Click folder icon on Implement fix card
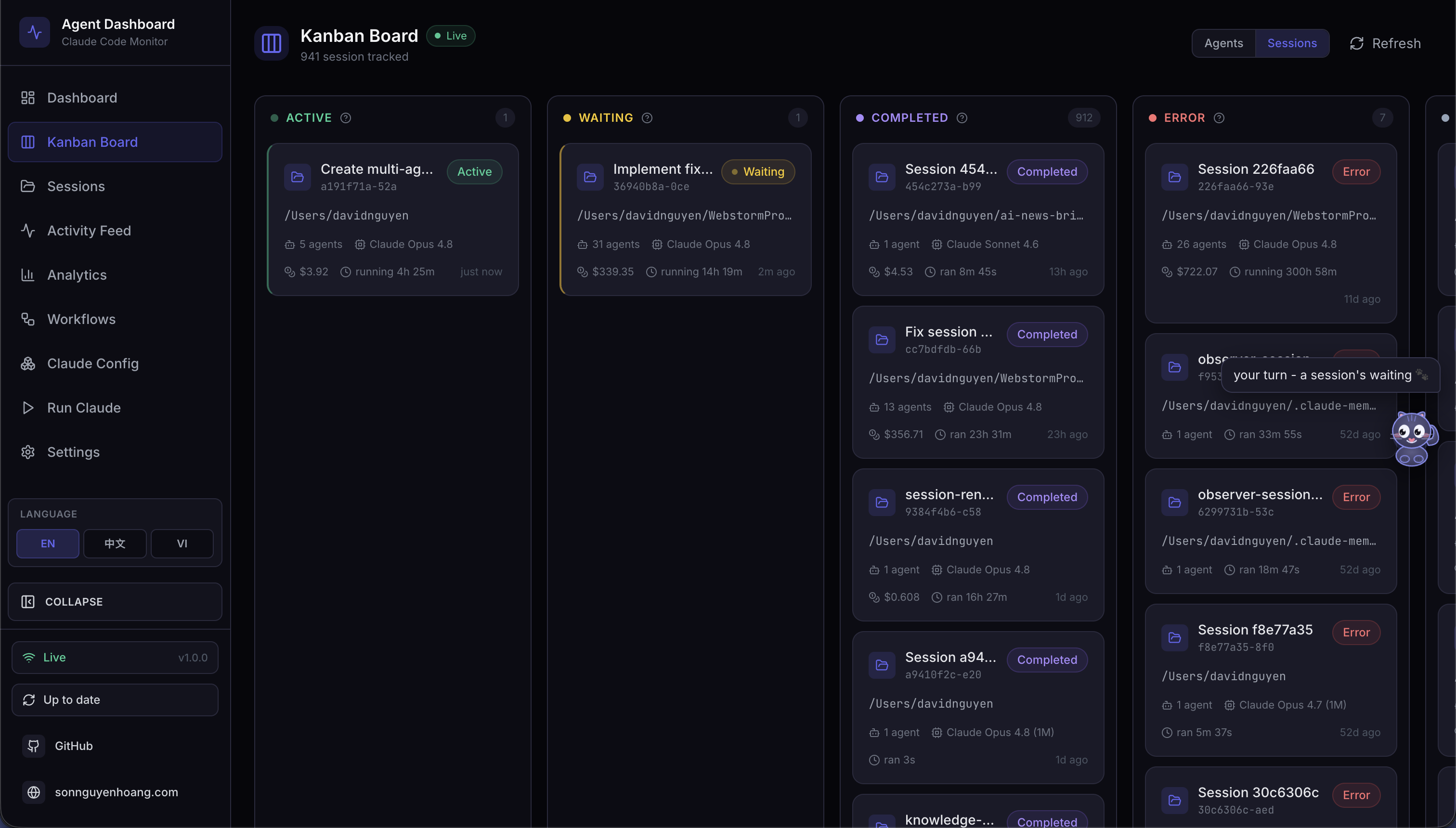Viewport: 1456px width, 828px height. [590, 177]
